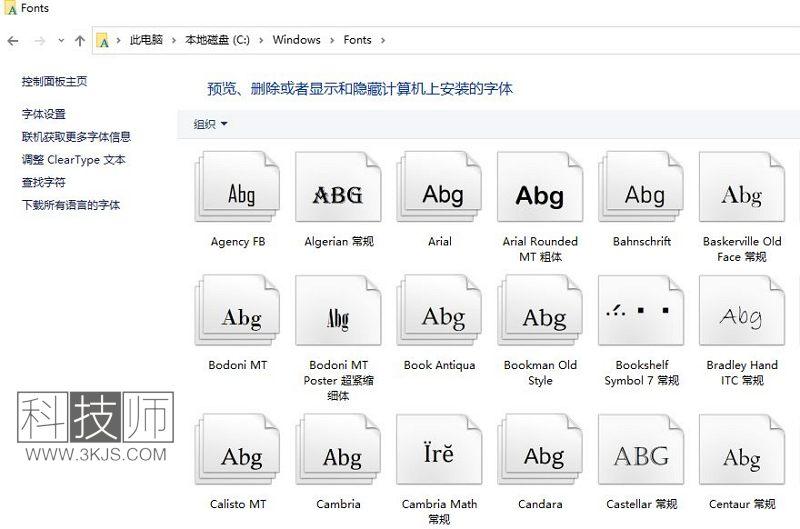The width and height of the screenshot is (800, 529).
Task: Click 下载所有语言的字体 link
Action: [x=71, y=205]
